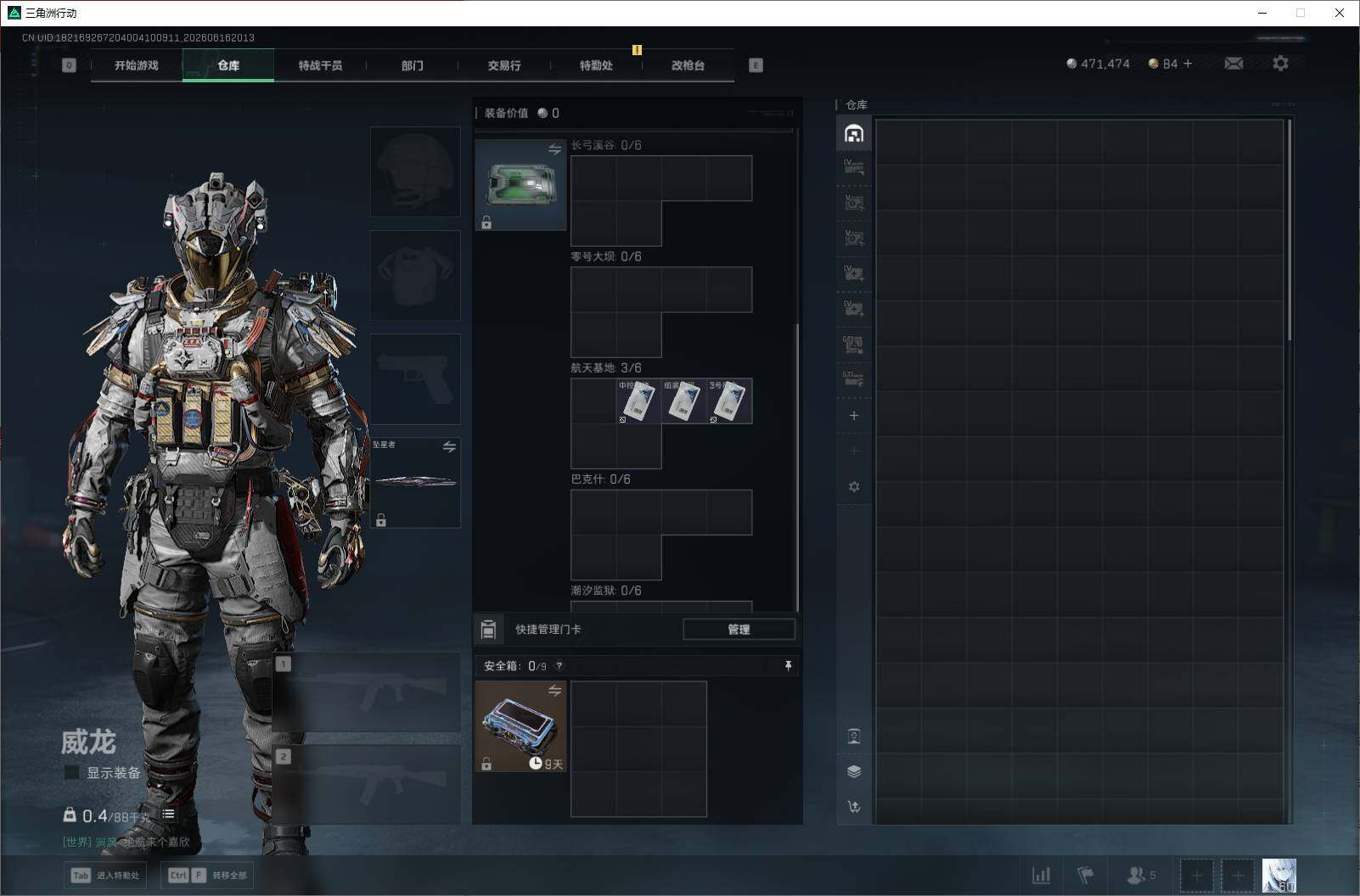Viewport: 1360px width, 896px height.
Task: Click the player avatar portrait
Action: [x=1279, y=876]
